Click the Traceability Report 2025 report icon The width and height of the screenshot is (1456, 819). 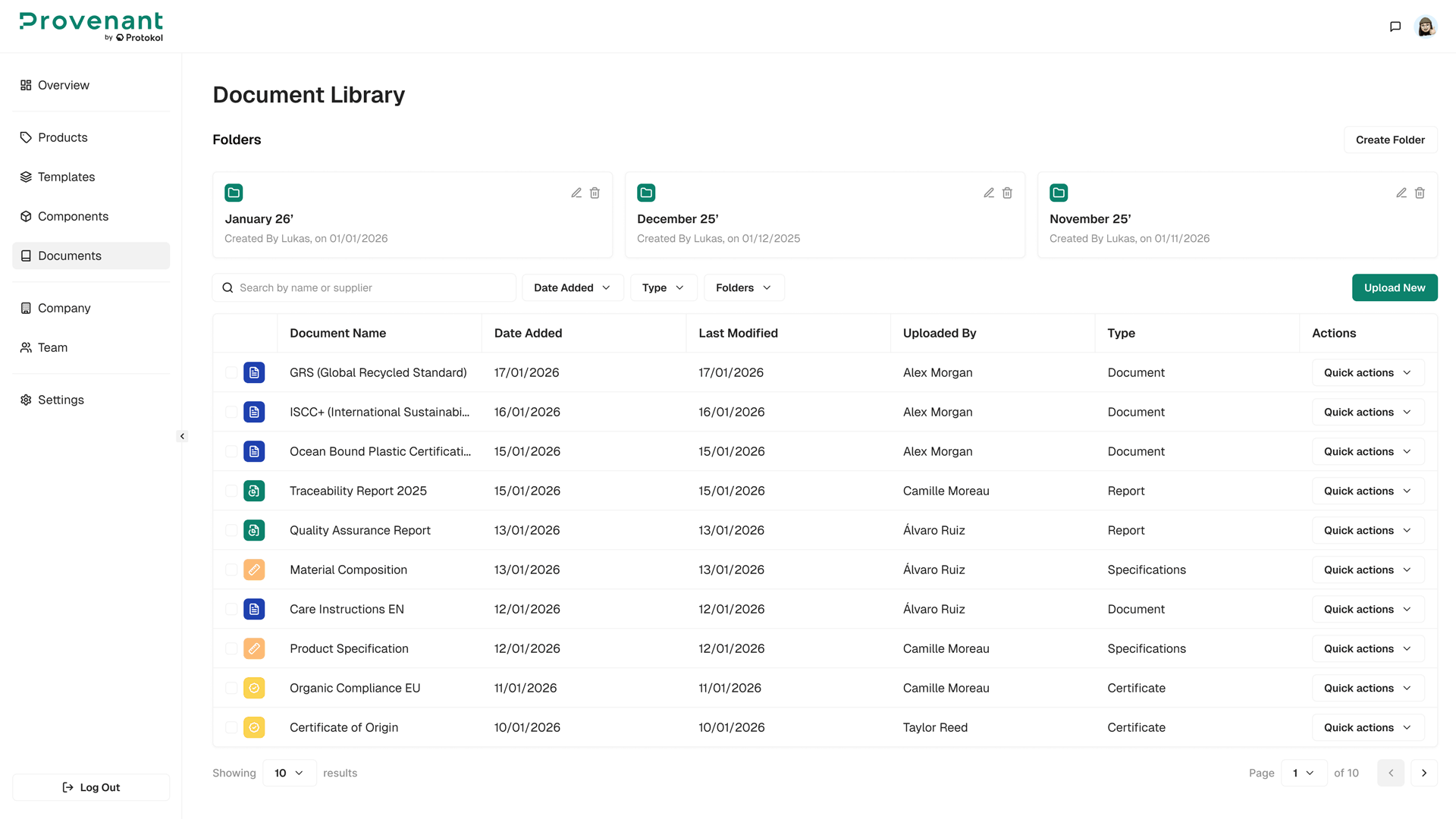(x=254, y=491)
